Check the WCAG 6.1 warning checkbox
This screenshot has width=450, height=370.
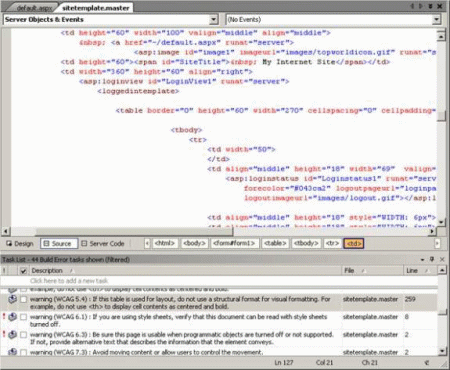[23, 317]
